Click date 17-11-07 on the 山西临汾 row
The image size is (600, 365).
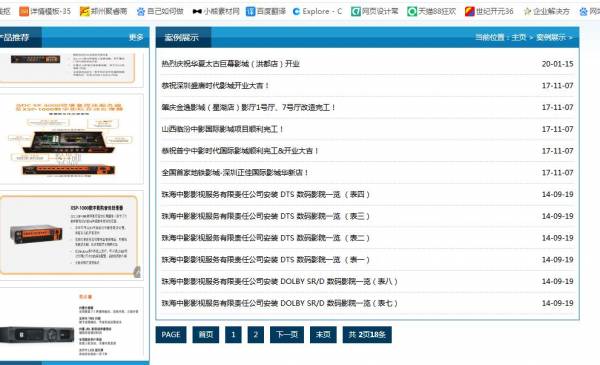(x=558, y=129)
